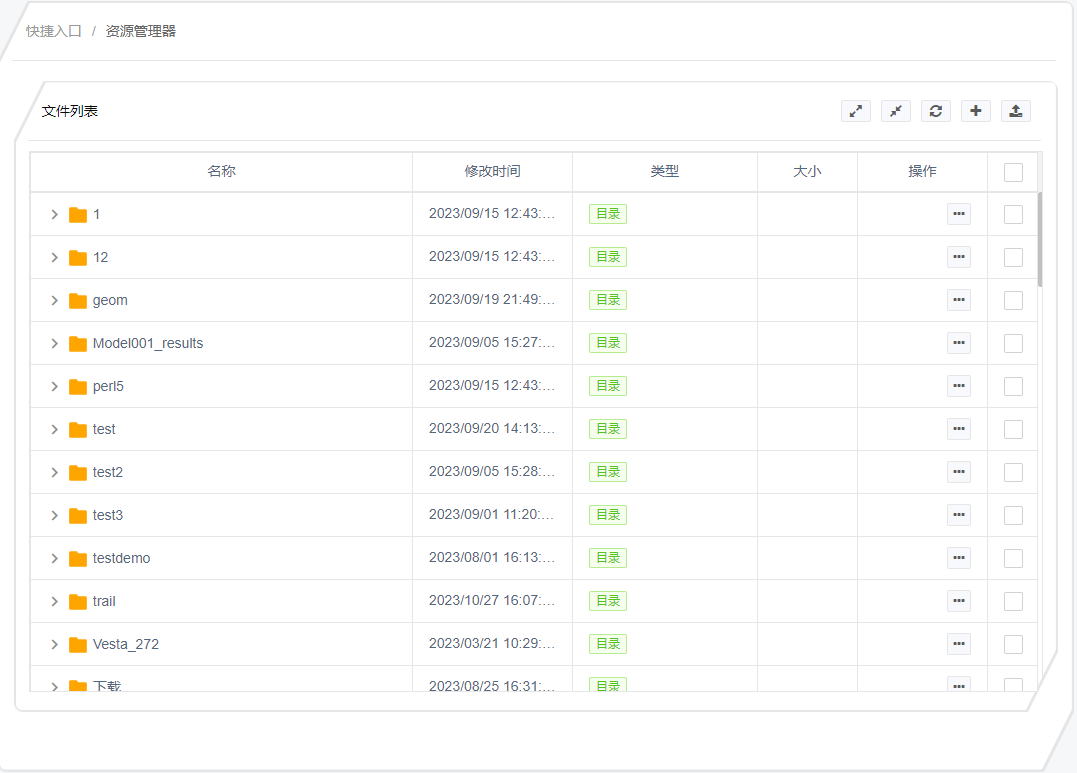Expand the Model001_results folder chevron
The image size is (1077, 773).
pyautogui.click(x=54, y=344)
